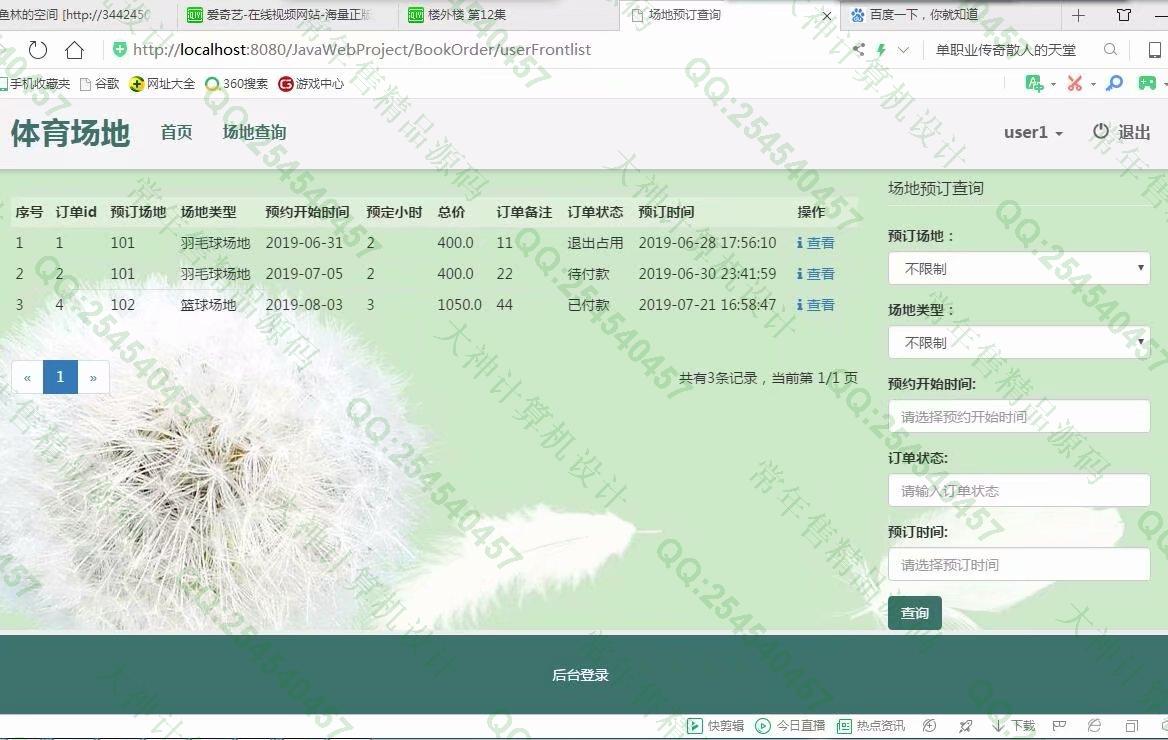This screenshot has height=740, width=1168.
Task: View the 已付款 basketball order
Action: [x=816, y=305]
